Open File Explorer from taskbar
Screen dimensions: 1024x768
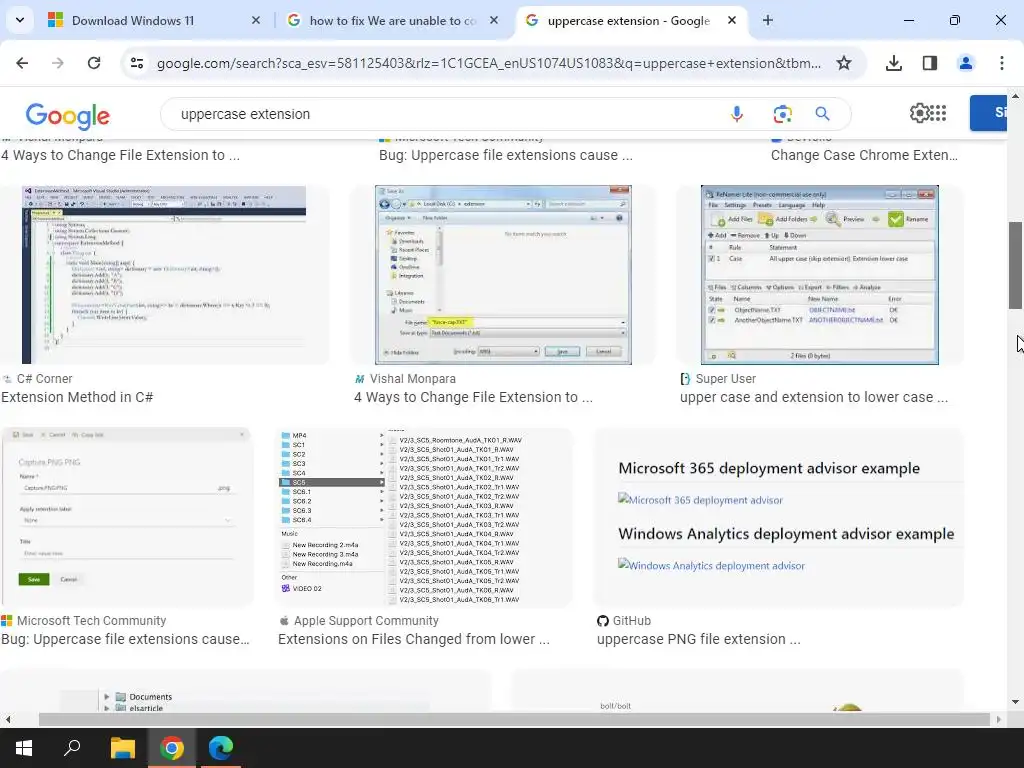[x=122, y=748]
